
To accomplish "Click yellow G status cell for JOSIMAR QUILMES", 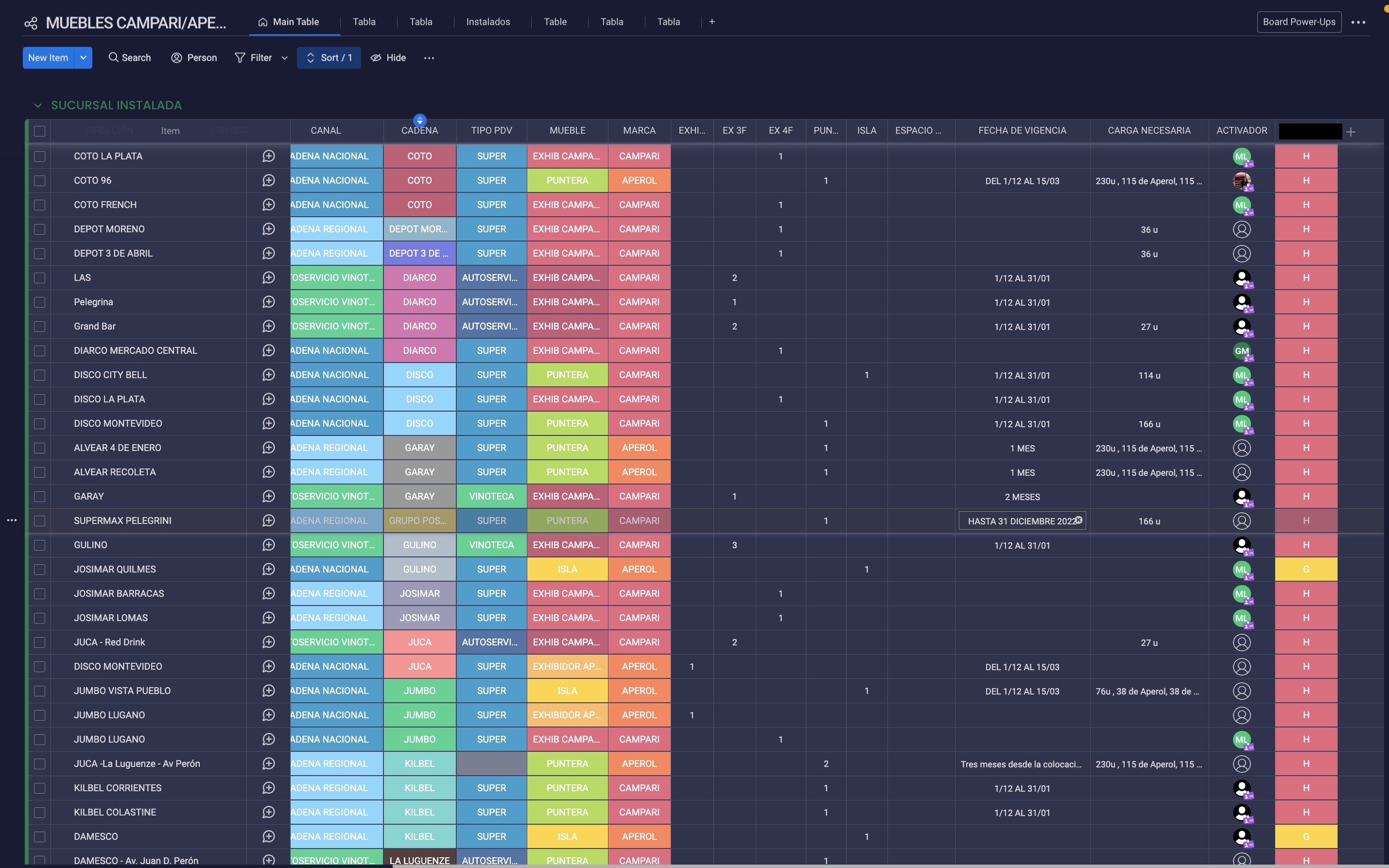I will pos(1306,569).
